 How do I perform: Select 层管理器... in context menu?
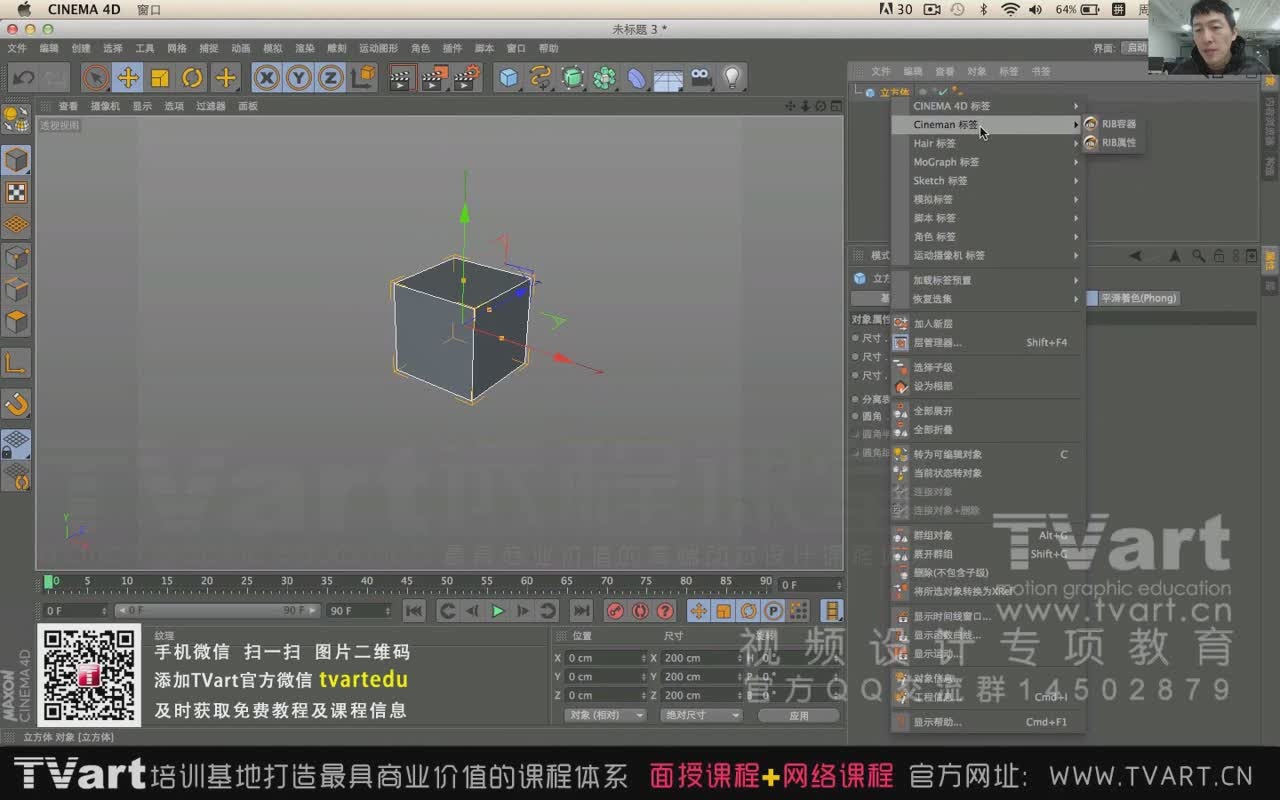click(988, 342)
